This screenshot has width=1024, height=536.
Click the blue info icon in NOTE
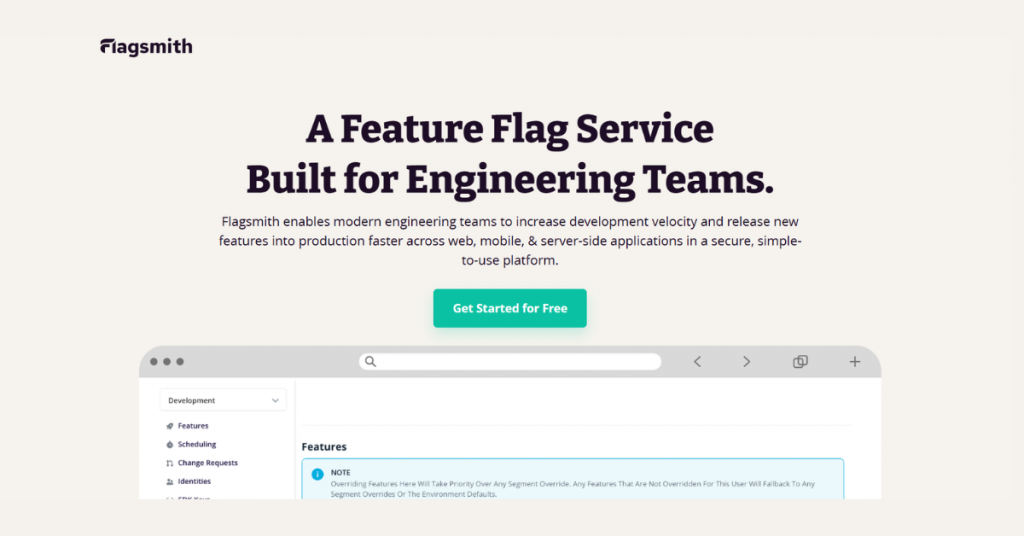[x=317, y=475]
